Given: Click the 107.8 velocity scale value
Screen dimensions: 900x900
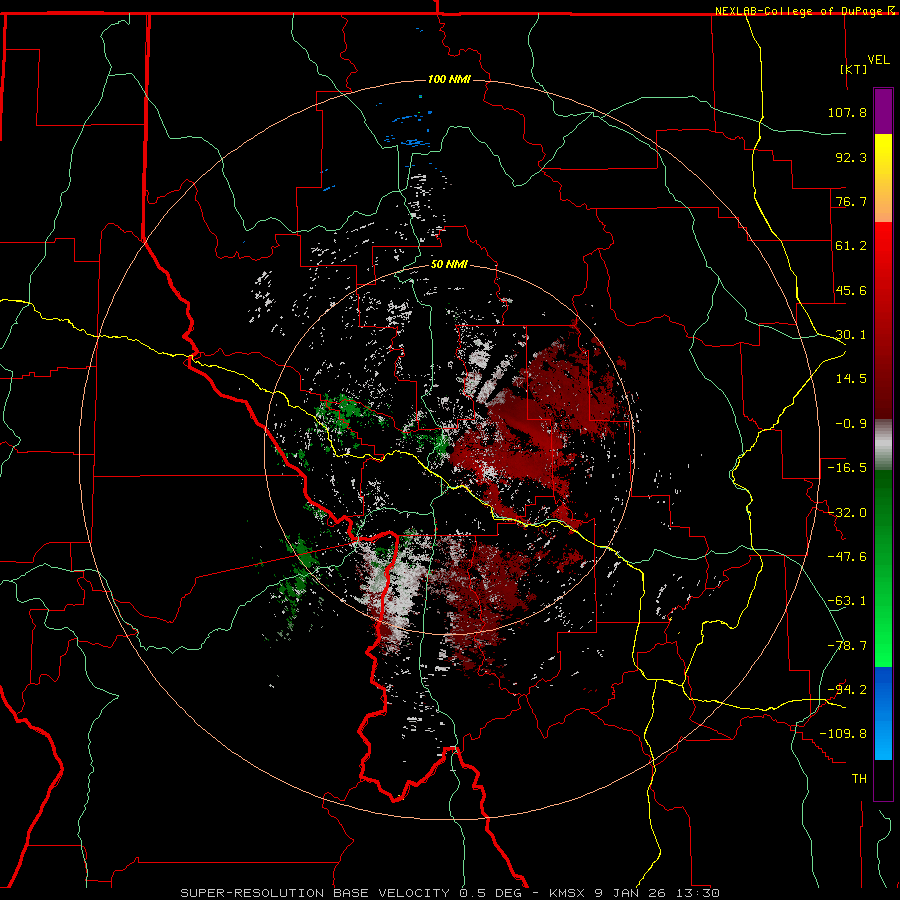Looking at the screenshot, I should point(847,112).
